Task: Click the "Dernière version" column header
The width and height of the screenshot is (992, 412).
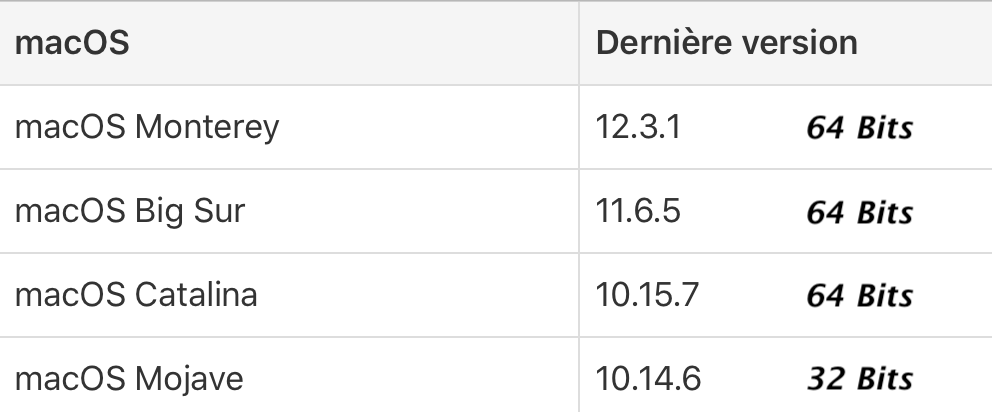Action: click(726, 44)
